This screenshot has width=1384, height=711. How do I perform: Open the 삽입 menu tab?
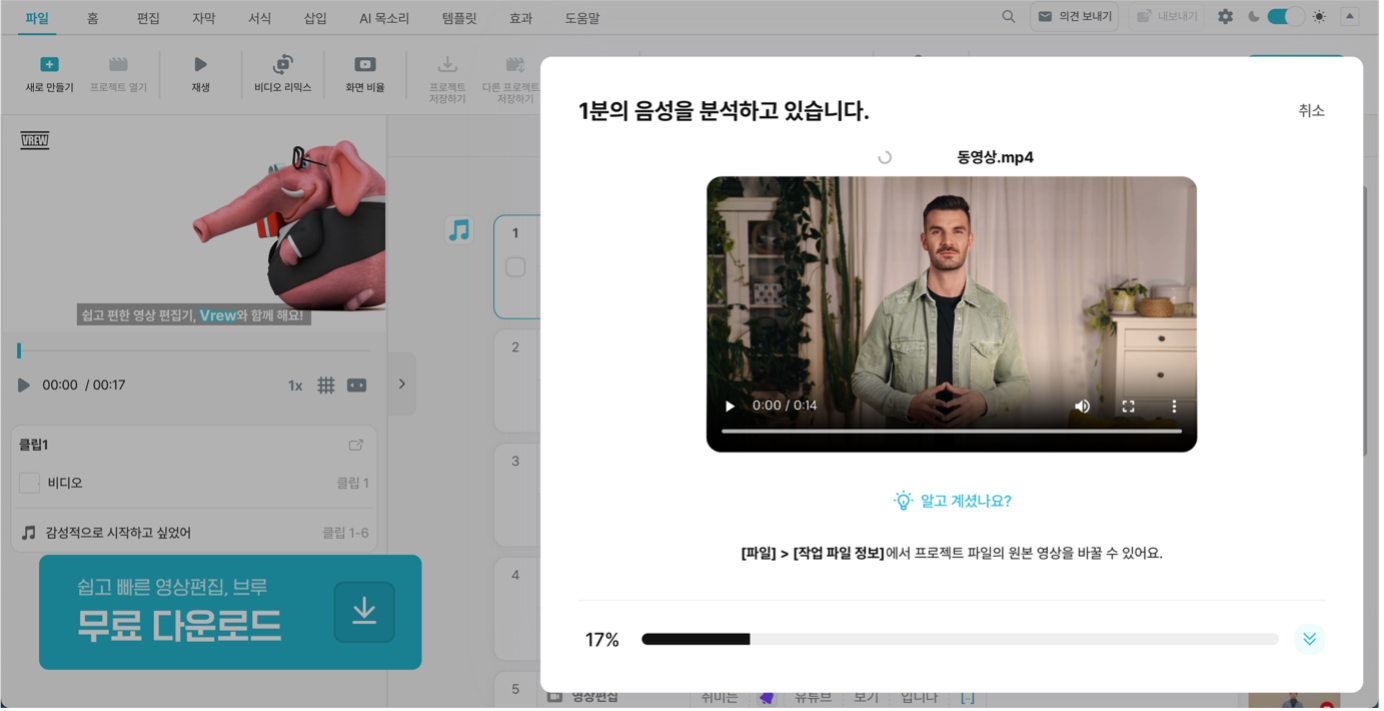(315, 18)
